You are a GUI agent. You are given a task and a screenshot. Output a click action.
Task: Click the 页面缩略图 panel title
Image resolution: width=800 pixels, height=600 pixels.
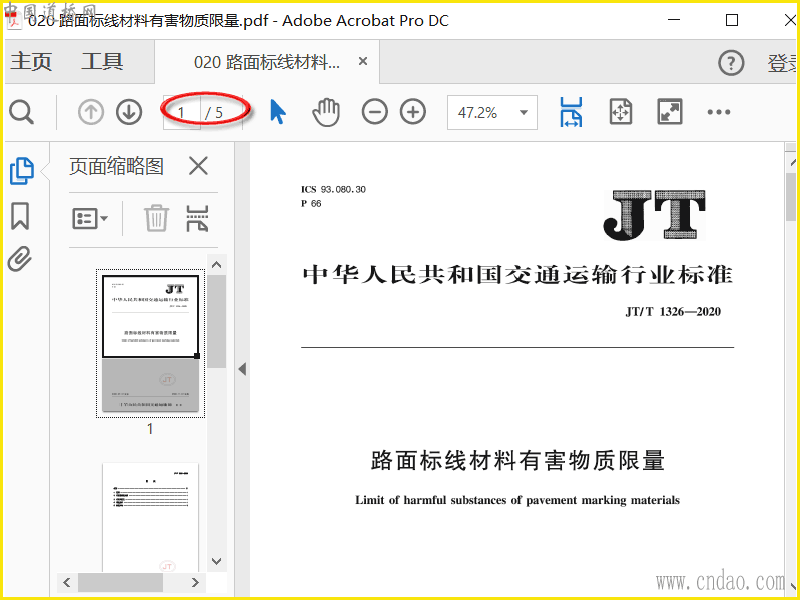[x=116, y=166]
